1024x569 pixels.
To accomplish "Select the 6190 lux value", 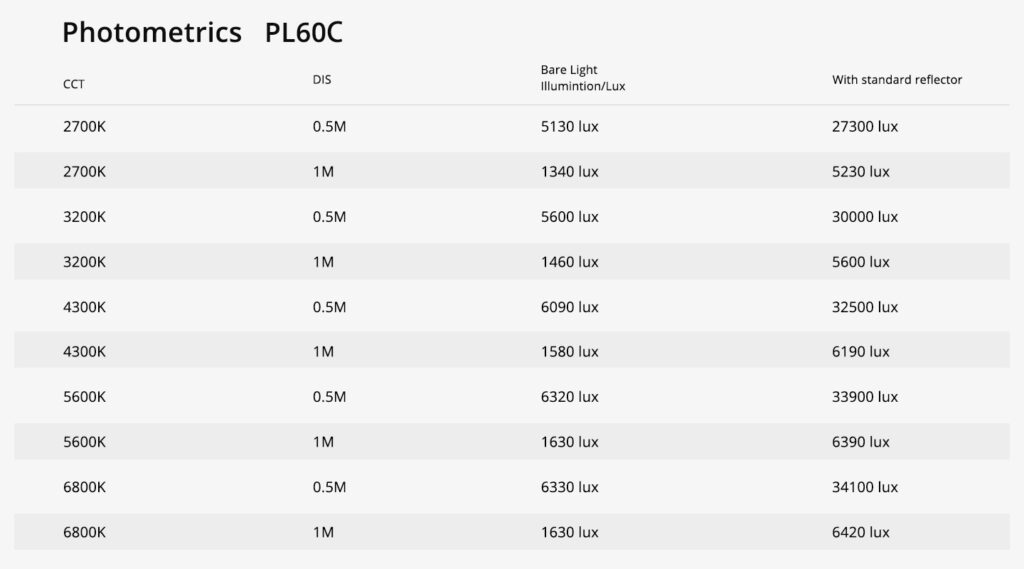I will click(x=861, y=352).
